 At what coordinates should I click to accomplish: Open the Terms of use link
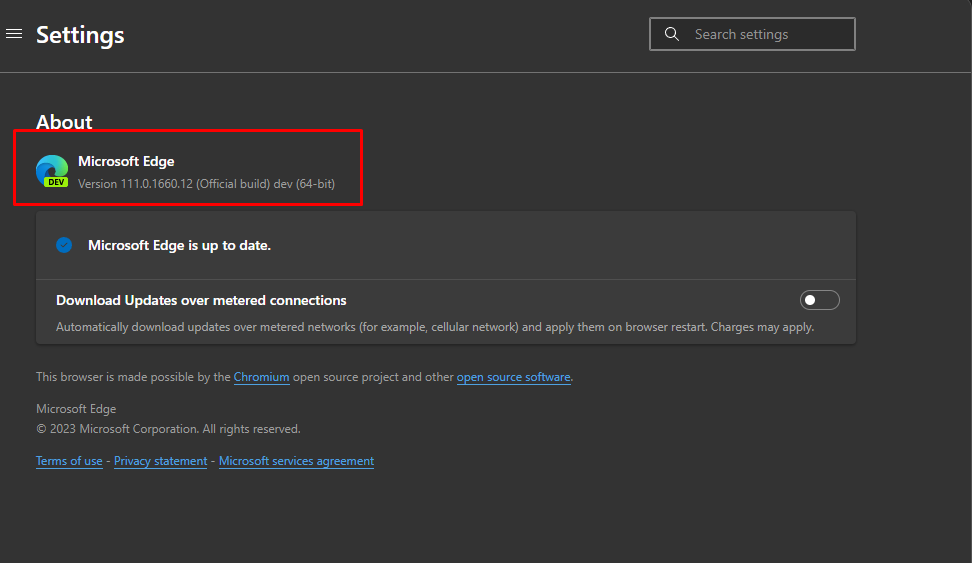(x=69, y=461)
